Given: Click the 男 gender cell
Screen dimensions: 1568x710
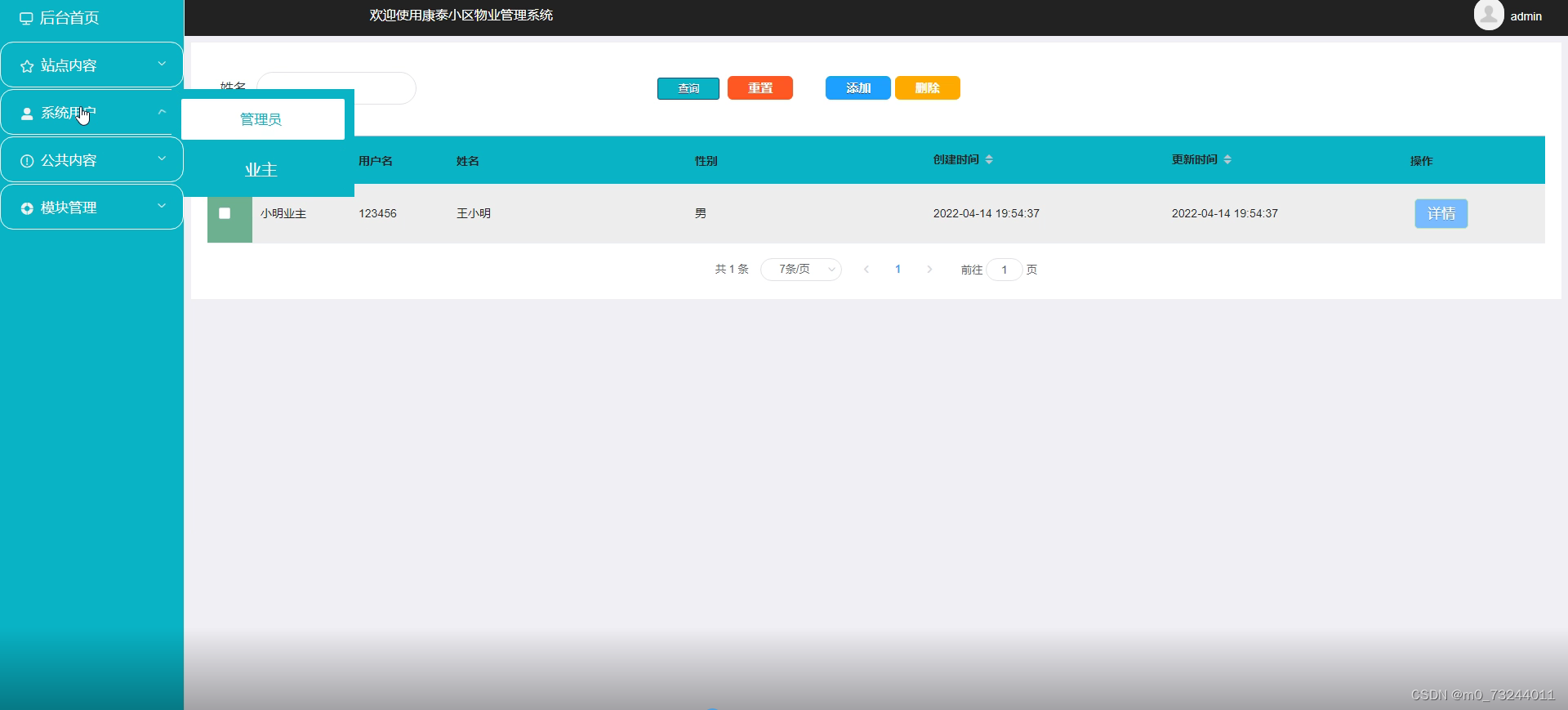Looking at the screenshot, I should pyautogui.click(x=701, y=213).
